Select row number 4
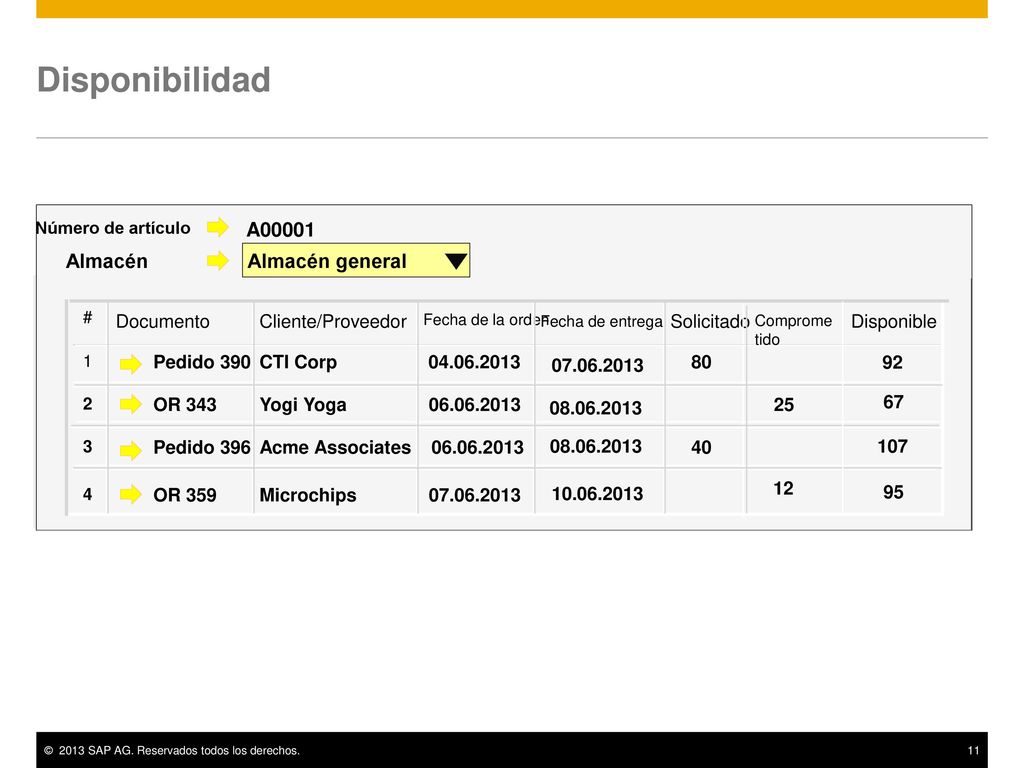The image size is (1024, 768). (88, 494)
